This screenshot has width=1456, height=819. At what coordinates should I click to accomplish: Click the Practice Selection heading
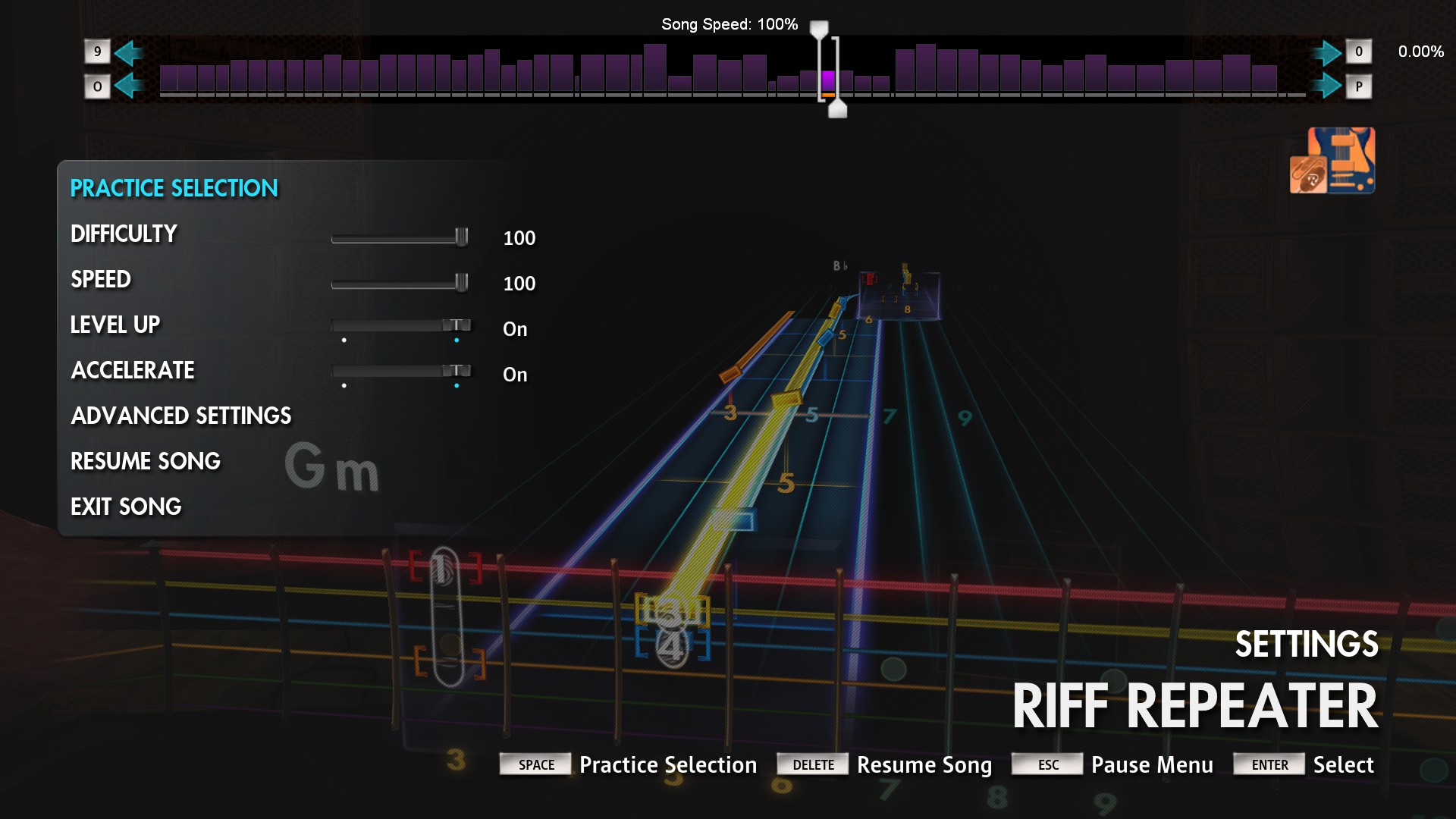point(174,189)
